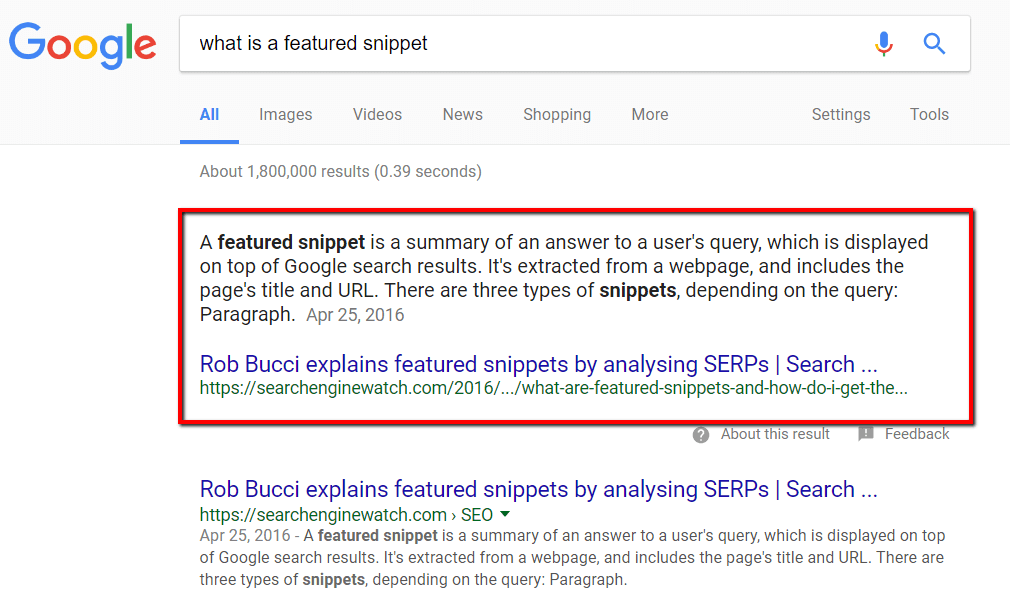The height and width of the screenshot is (608, 1010).
Task: Open the News search category
Action: 462,114
